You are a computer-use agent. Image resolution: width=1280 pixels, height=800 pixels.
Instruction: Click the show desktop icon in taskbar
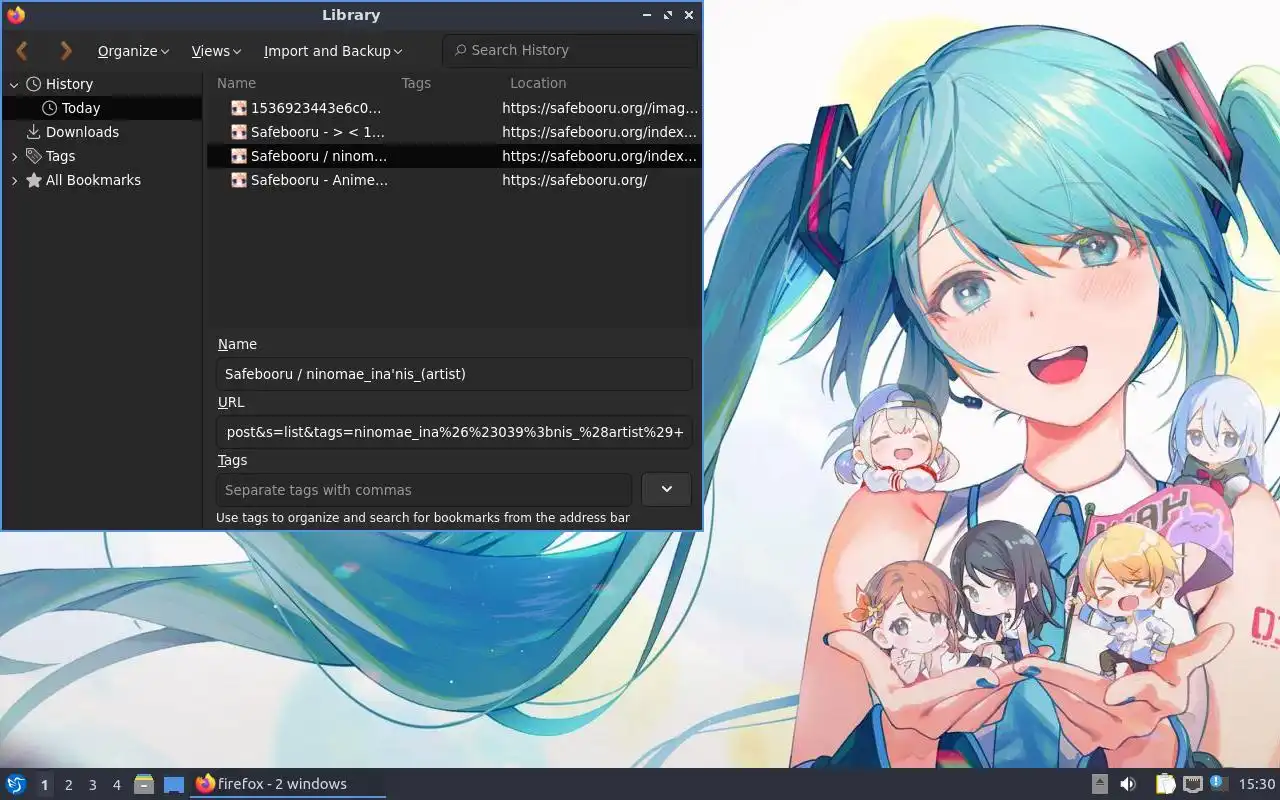coord(174,784)
